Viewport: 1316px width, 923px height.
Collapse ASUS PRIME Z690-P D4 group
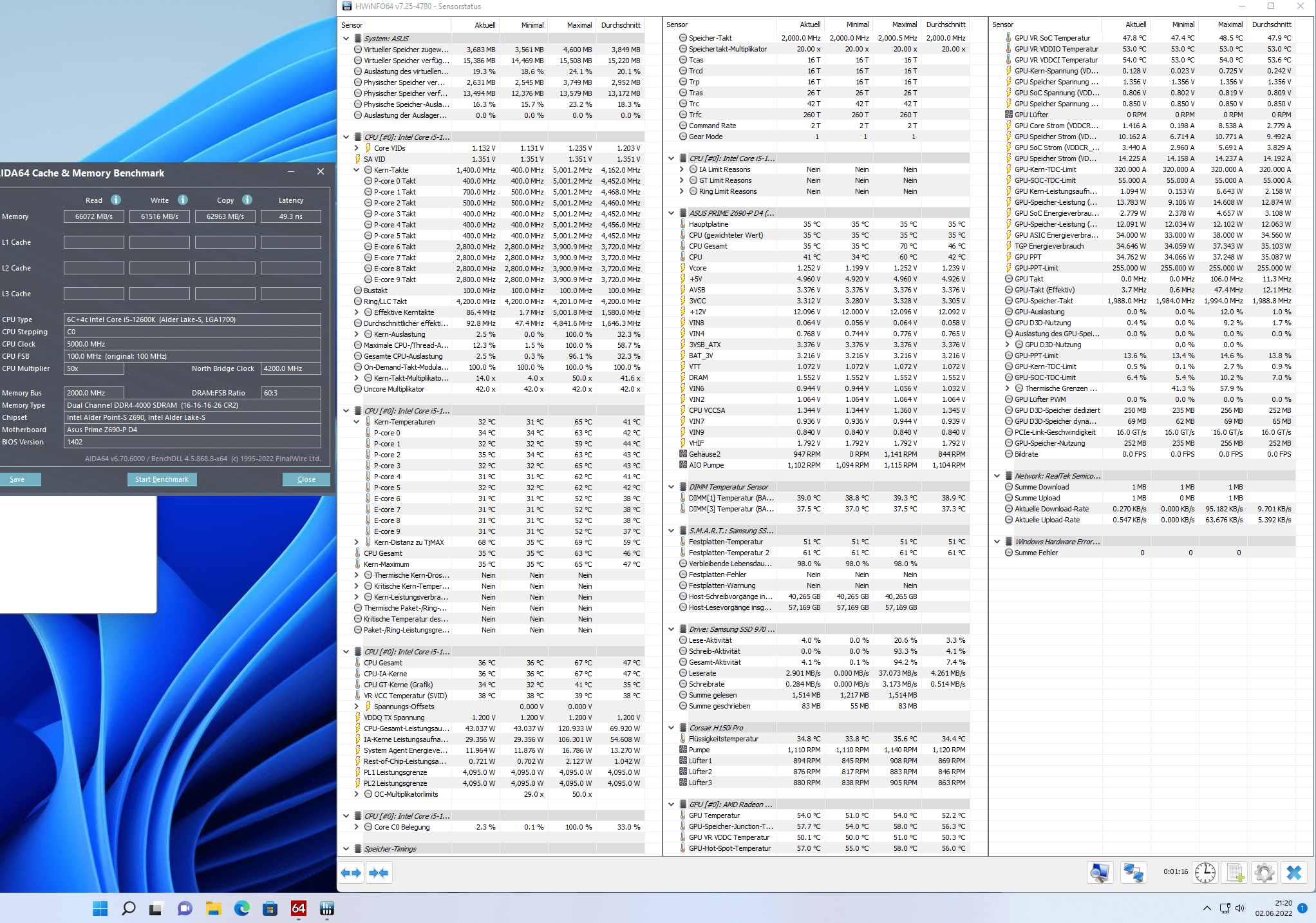672,213
